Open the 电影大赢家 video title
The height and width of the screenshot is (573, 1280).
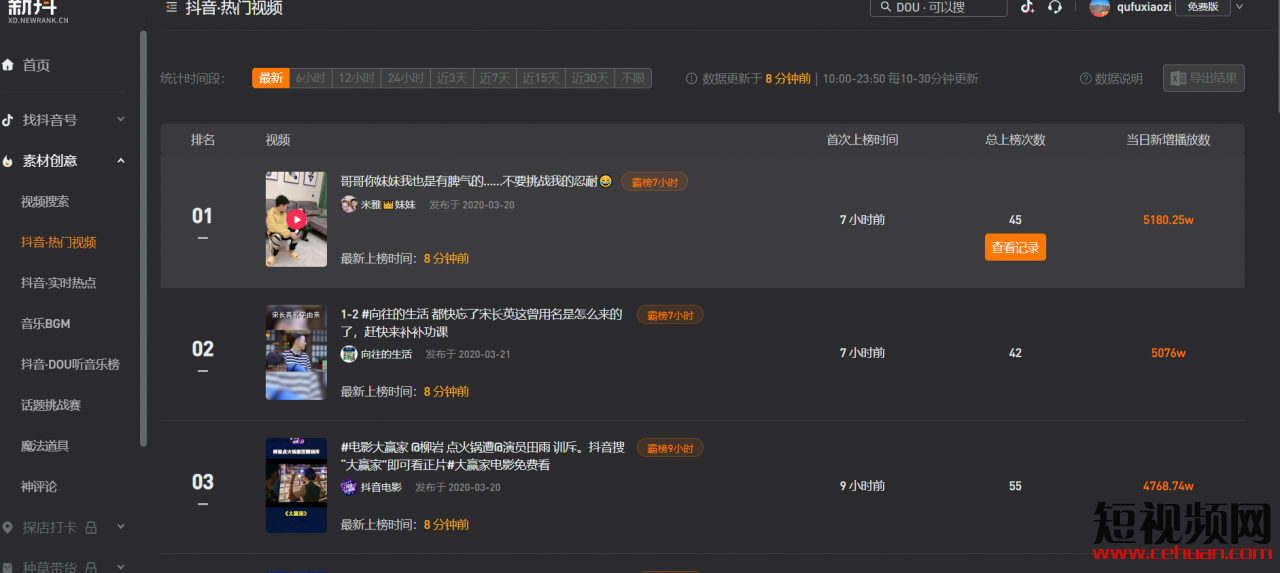[x=483, y=456]
